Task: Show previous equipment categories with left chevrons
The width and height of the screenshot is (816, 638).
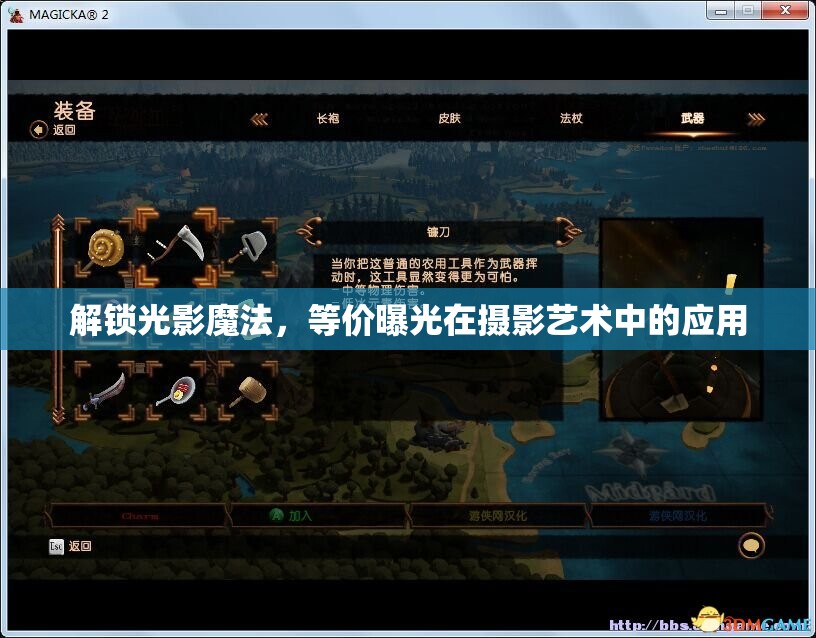Action: point(259,119)
